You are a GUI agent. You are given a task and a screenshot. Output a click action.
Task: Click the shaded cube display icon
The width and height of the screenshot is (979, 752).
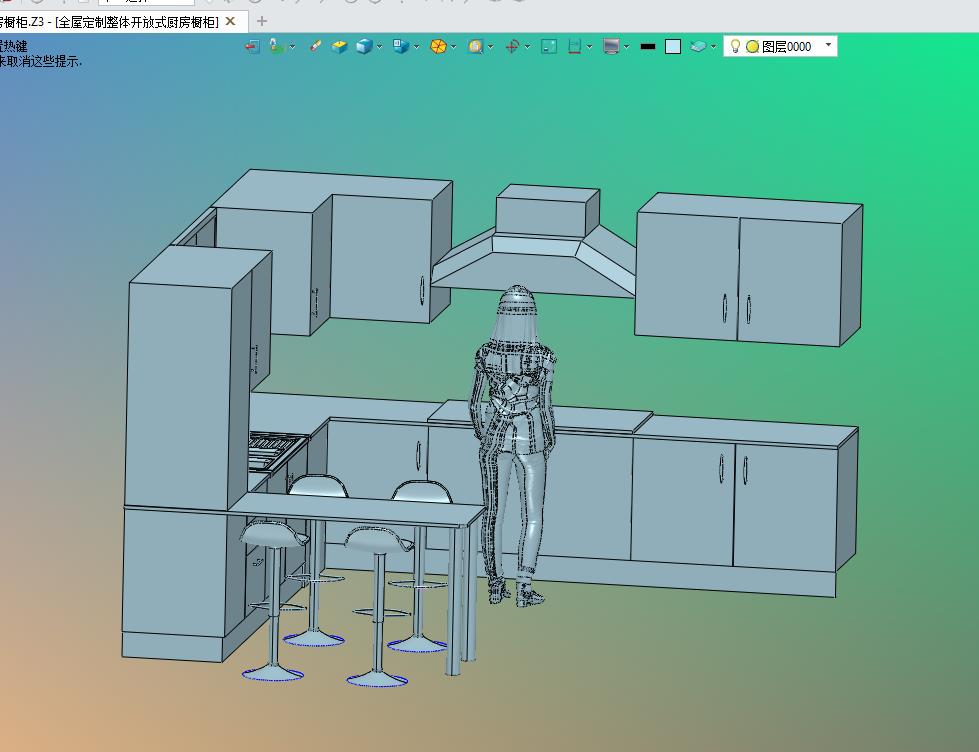pyautogui.click(x=365, y=46)
